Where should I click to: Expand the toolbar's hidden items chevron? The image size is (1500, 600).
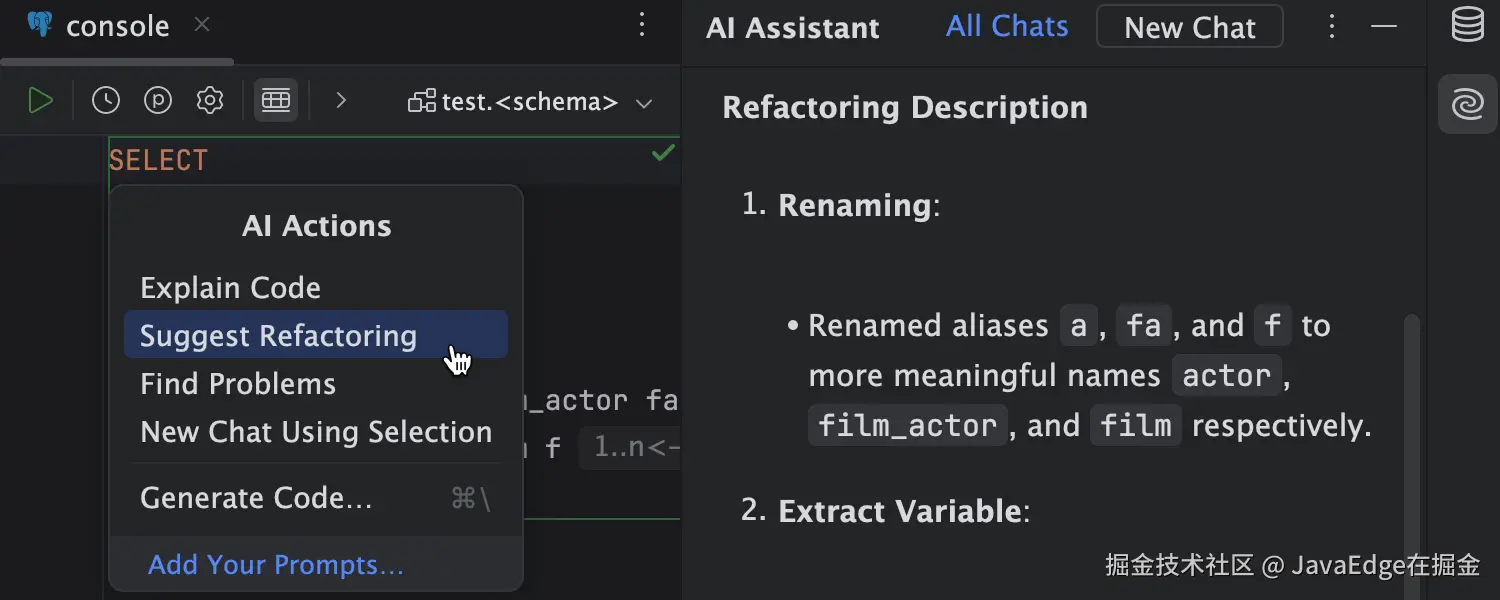tap(341, 101)
